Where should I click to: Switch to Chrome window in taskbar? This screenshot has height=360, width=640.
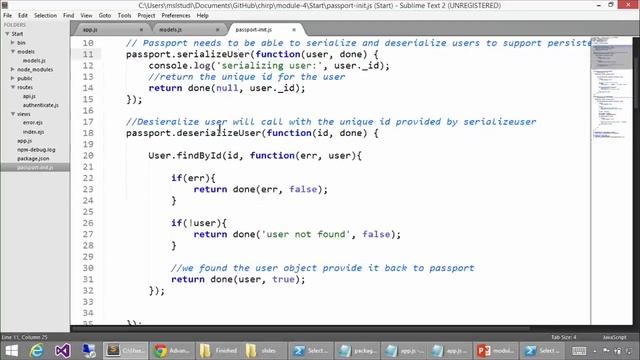coord(172,351)
